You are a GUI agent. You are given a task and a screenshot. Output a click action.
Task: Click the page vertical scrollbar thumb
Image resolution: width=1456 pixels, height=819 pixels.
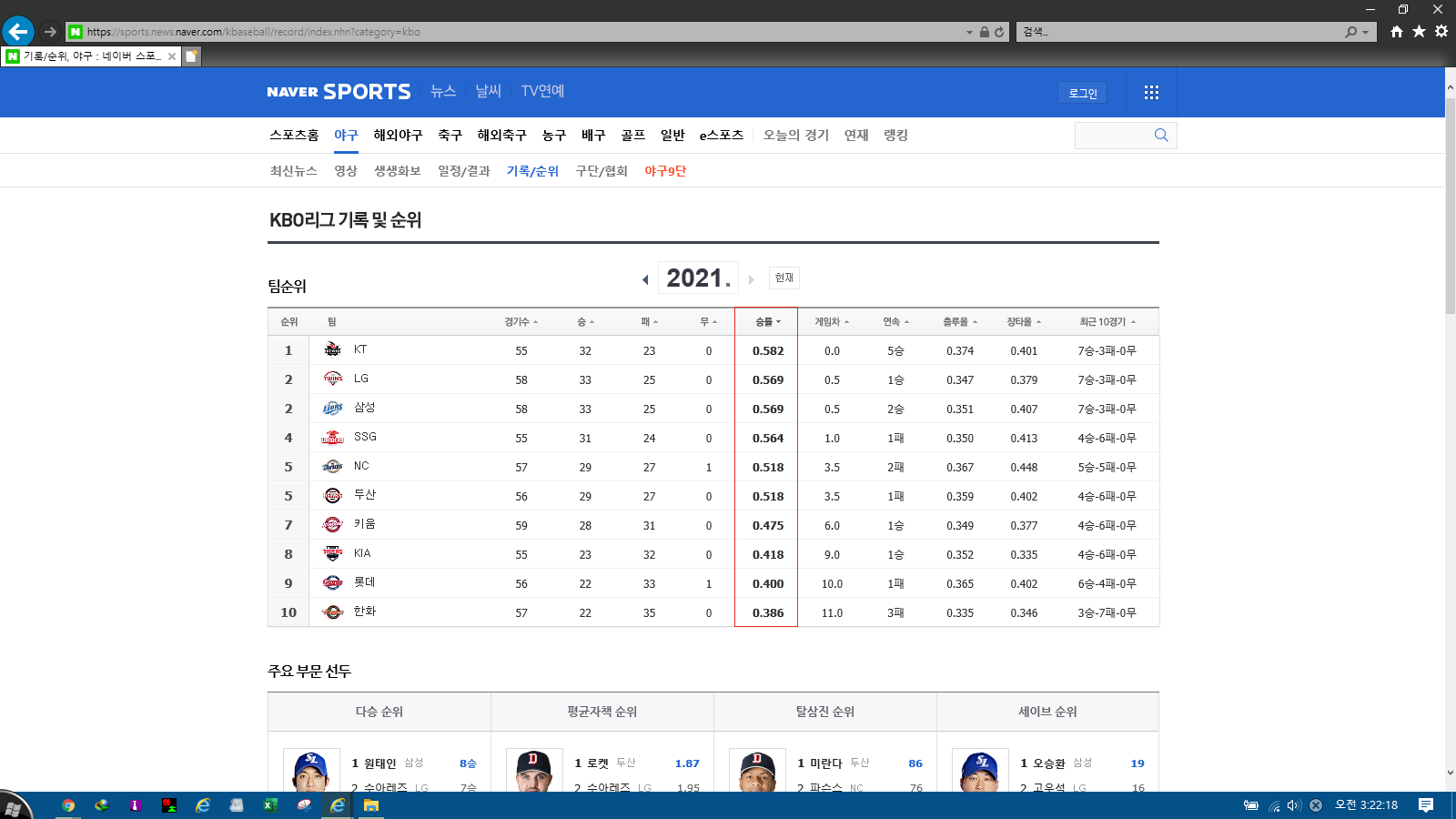tap(1451, 205)
